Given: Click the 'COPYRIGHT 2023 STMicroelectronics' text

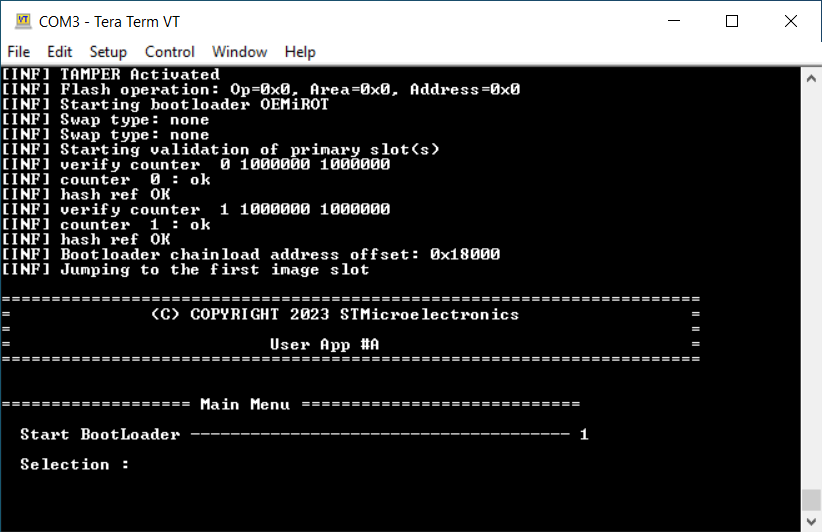Looking at the screenshot, I should click(354, 314).
